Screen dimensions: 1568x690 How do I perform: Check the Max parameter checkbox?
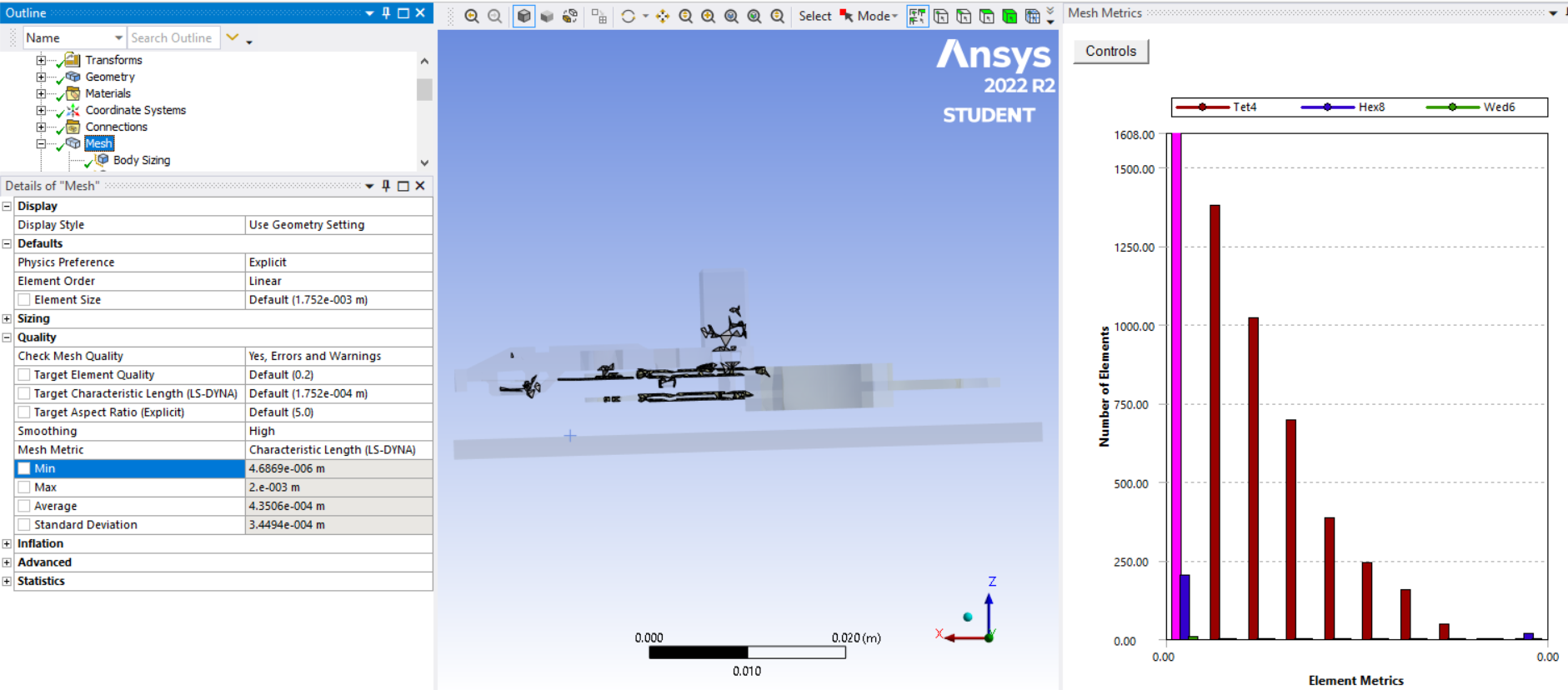(24, 487)
